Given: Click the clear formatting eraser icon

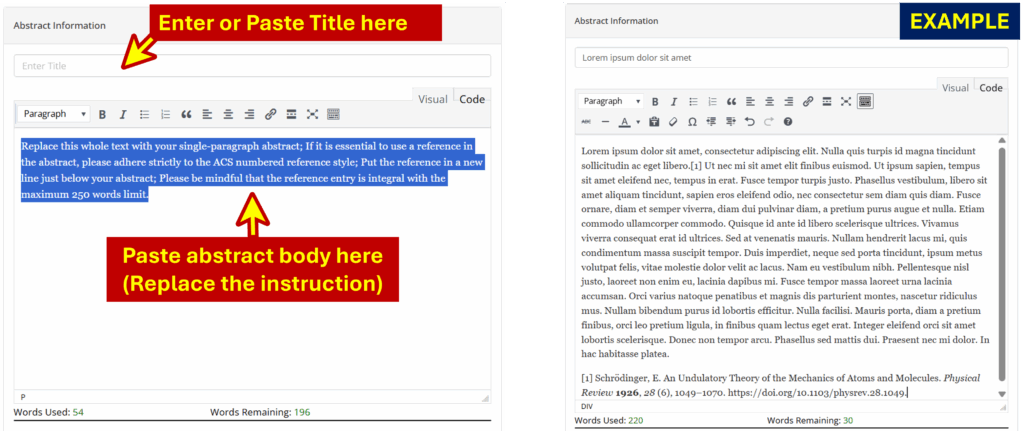Looking at the screenshot, I should (673, 122).
